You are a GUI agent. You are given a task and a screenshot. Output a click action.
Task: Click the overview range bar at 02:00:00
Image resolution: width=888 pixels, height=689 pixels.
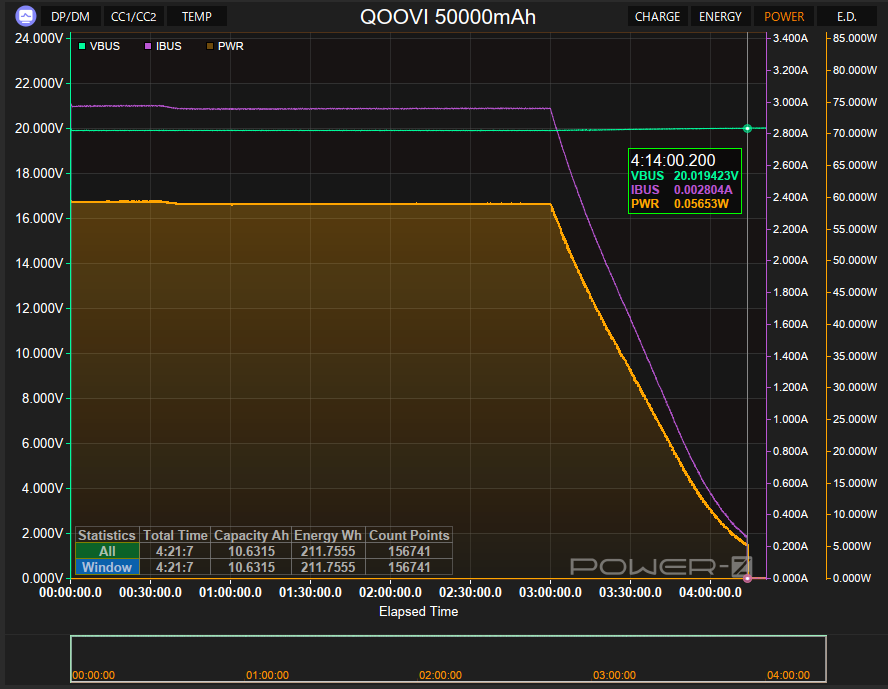(440, 675)
